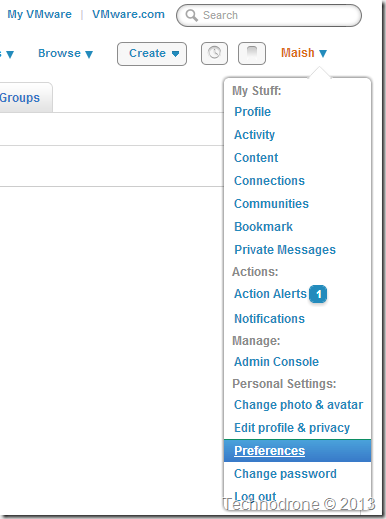Go to My VMware link
Viewport: 386px width, 519px height.
(39, 14)
